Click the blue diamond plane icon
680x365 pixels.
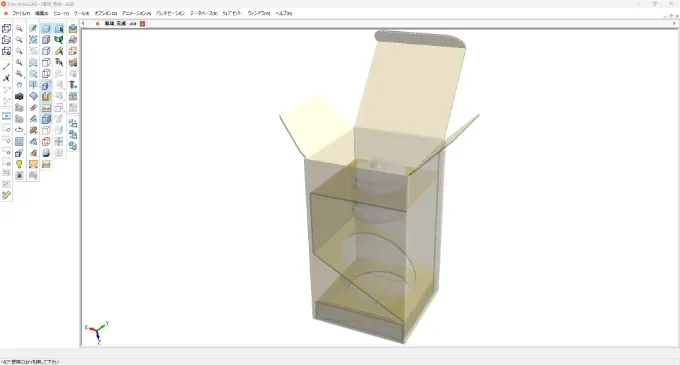[x=33, y=96]
